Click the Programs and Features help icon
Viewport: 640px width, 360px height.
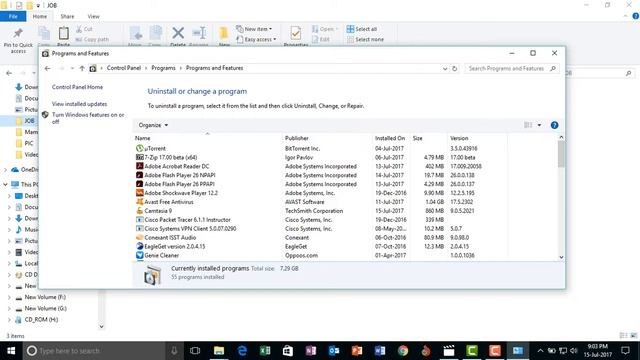(554, 125)
